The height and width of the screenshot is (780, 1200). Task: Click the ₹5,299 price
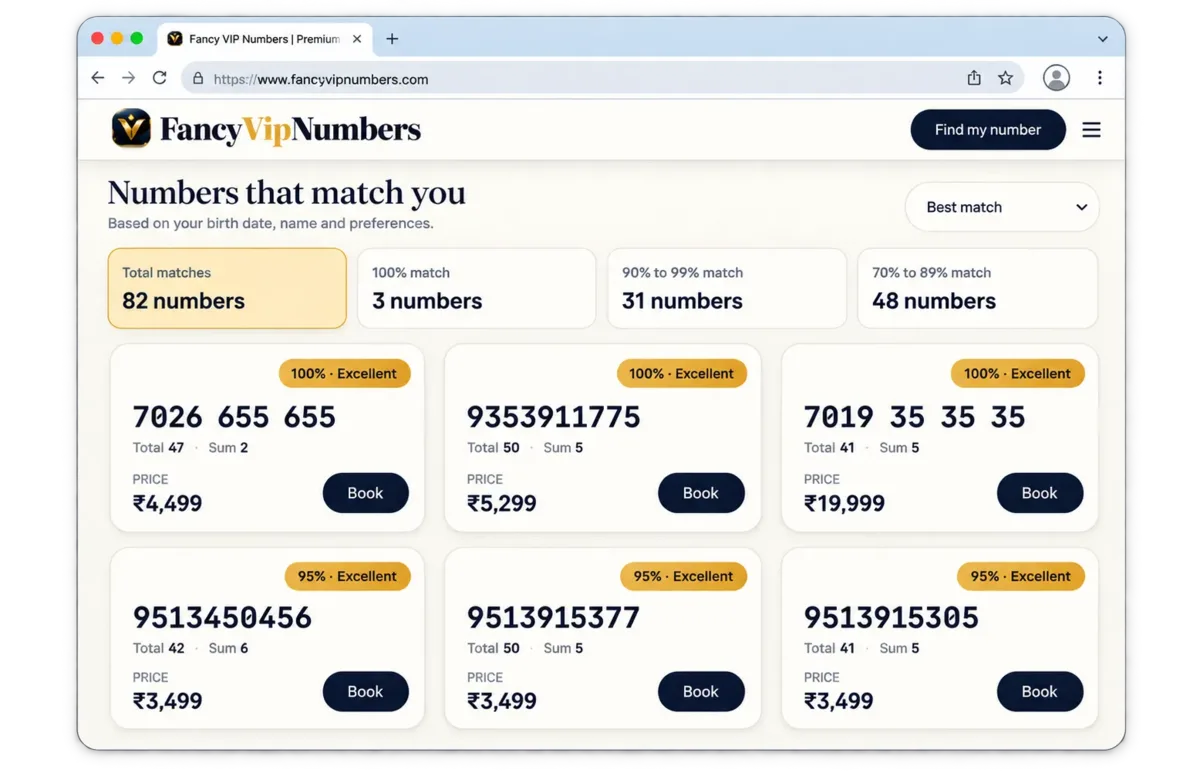point(502,503)
